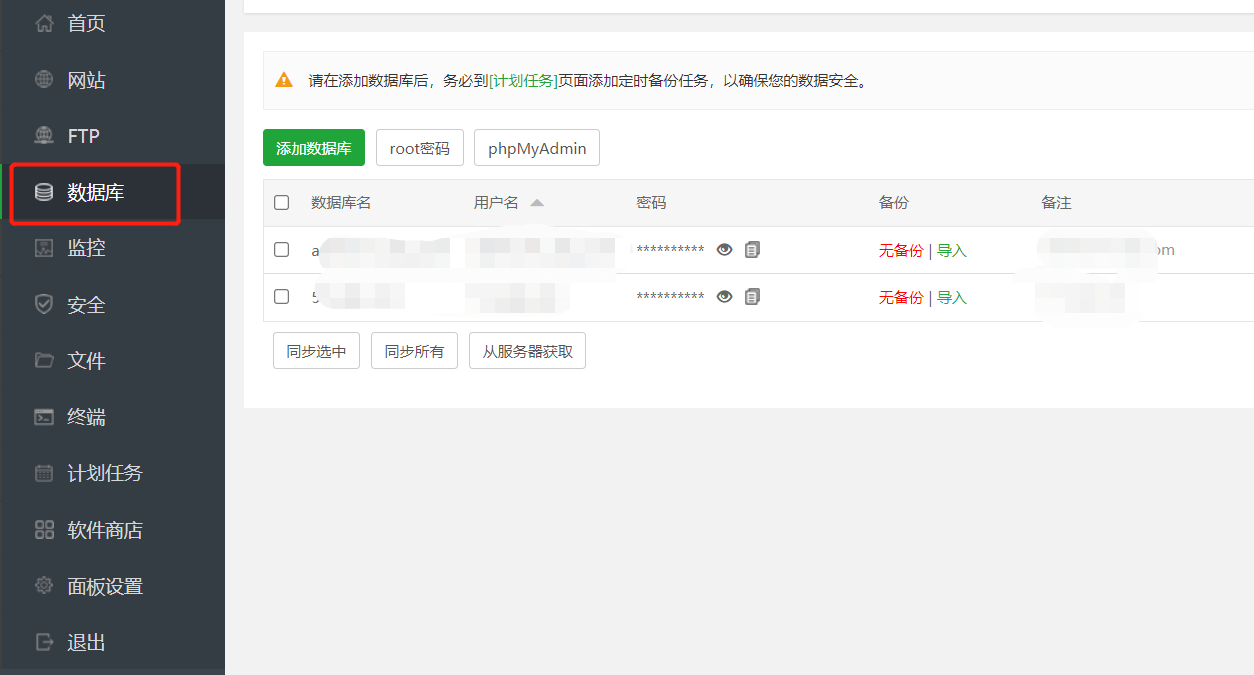Viewport: 1254px width, 675px height.
Task: Click the green 添加数据库 button
Action: [314, 146]
